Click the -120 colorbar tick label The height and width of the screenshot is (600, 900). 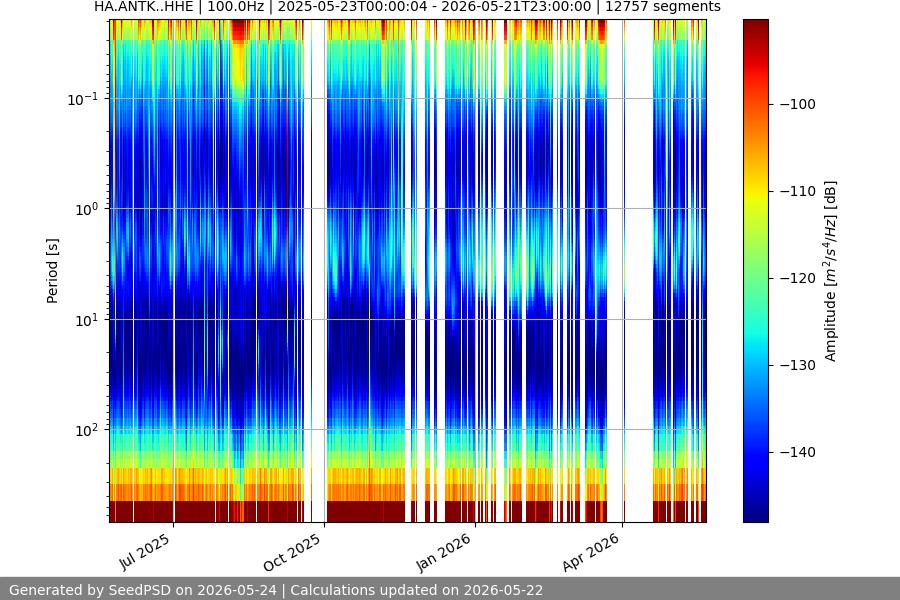pyautogui.click(x=798, y=278)
